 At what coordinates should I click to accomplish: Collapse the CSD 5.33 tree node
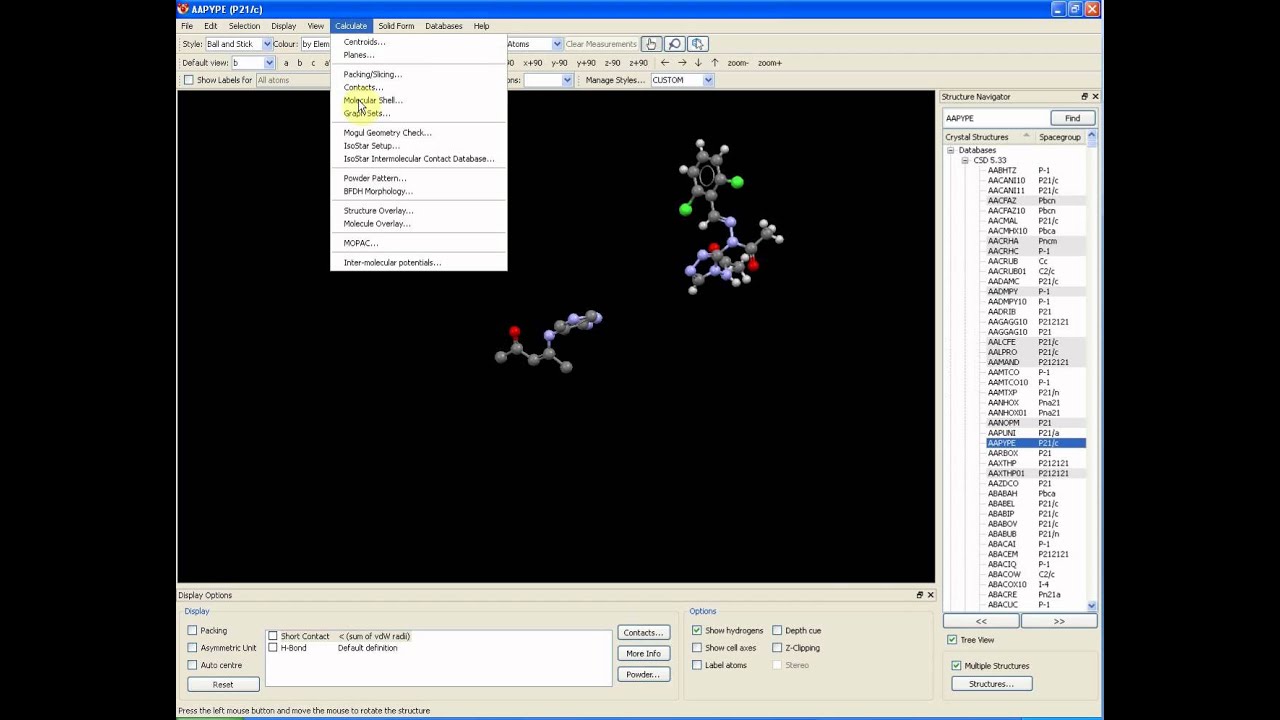pos(965,160)
